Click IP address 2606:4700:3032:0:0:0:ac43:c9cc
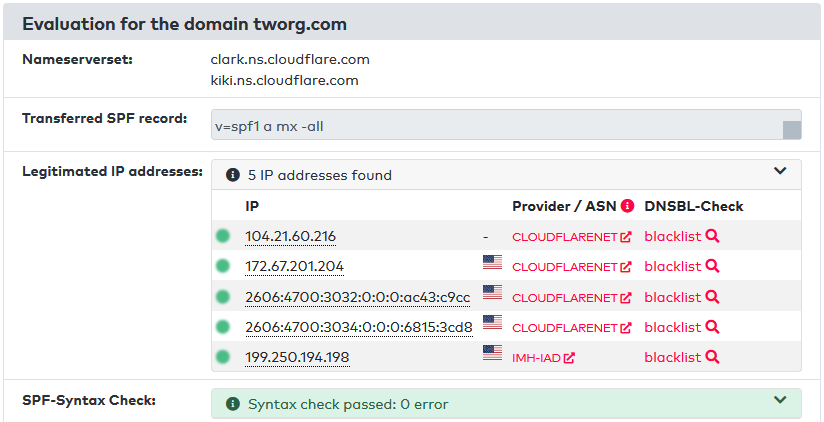824x422 pixels. pyautogui.click(x=357, y=297)
